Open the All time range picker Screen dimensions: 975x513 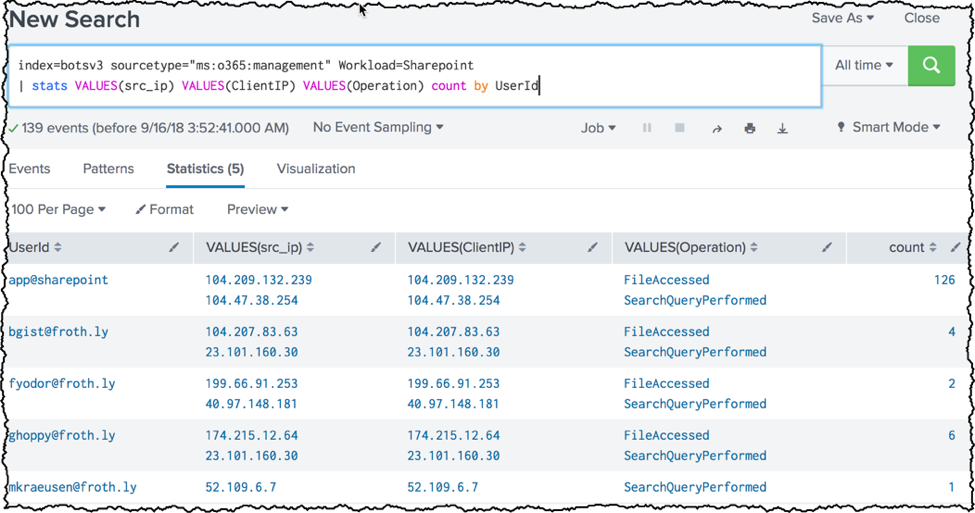[x=864, y=65]
